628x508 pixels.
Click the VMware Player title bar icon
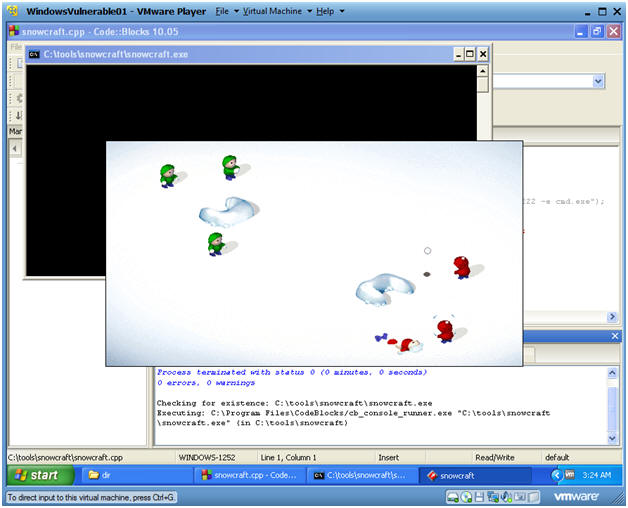(x=13, y=11)
